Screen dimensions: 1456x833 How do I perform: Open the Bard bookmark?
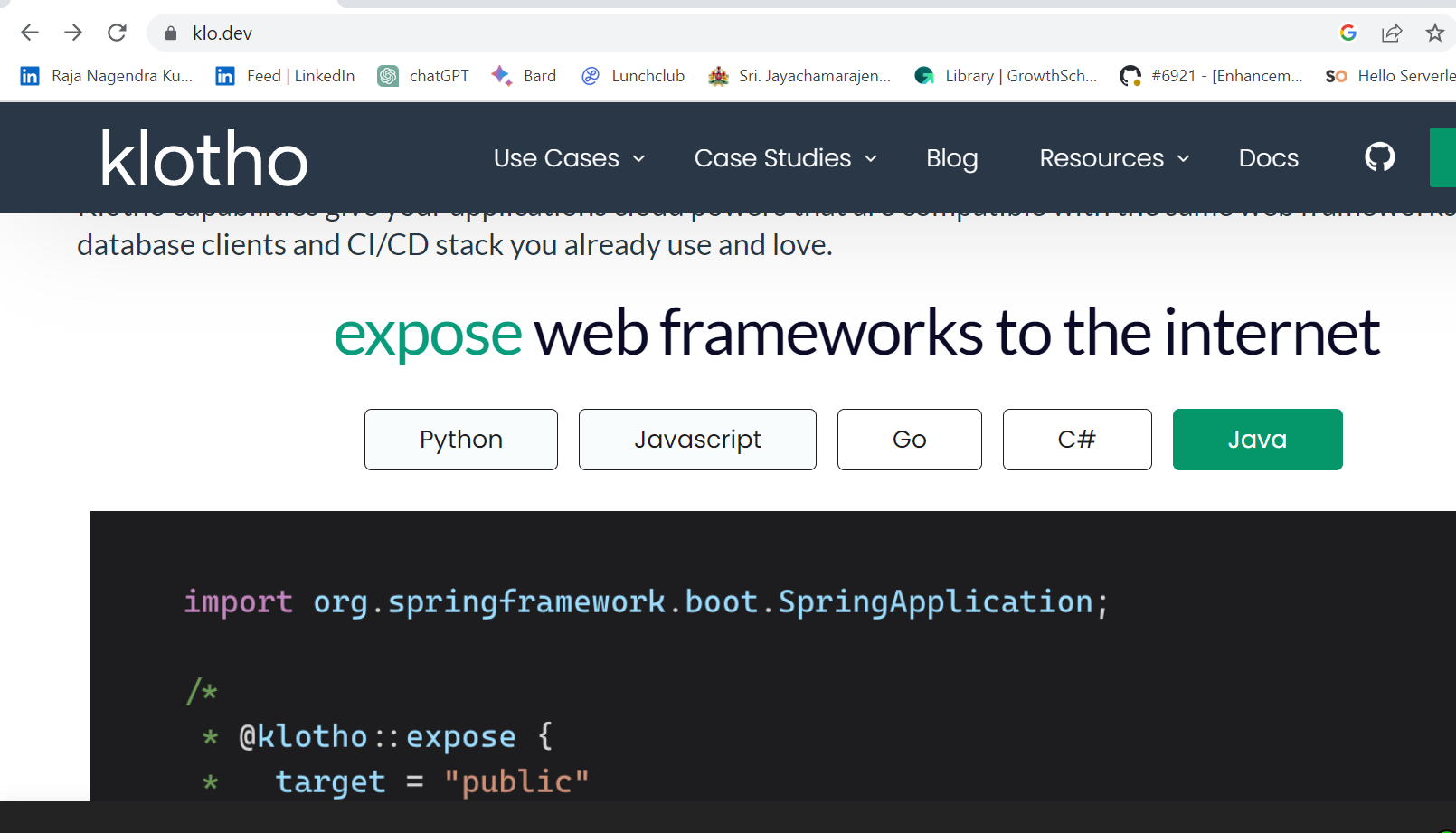pyautogui.click(x=523, y=76)
